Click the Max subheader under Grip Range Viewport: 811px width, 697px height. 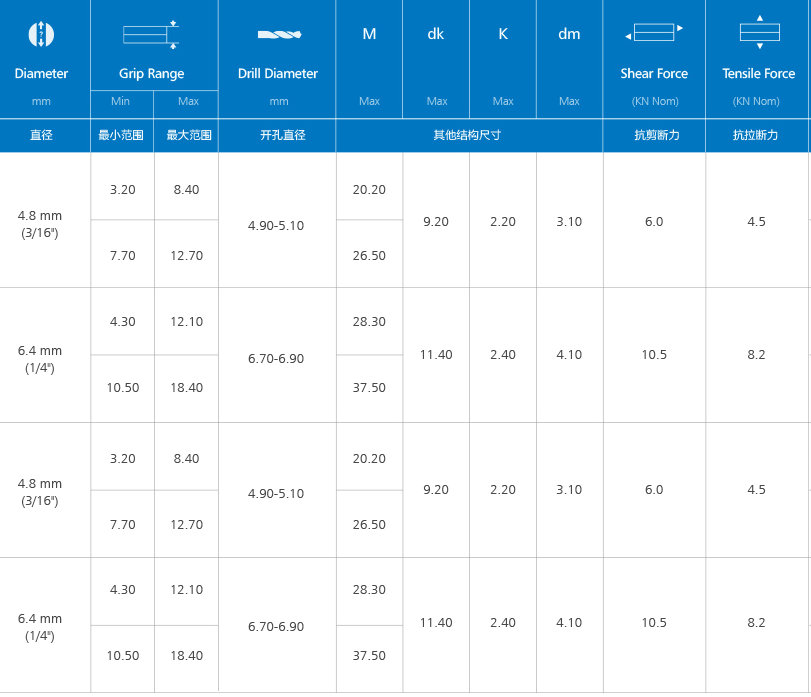[188, 101]
